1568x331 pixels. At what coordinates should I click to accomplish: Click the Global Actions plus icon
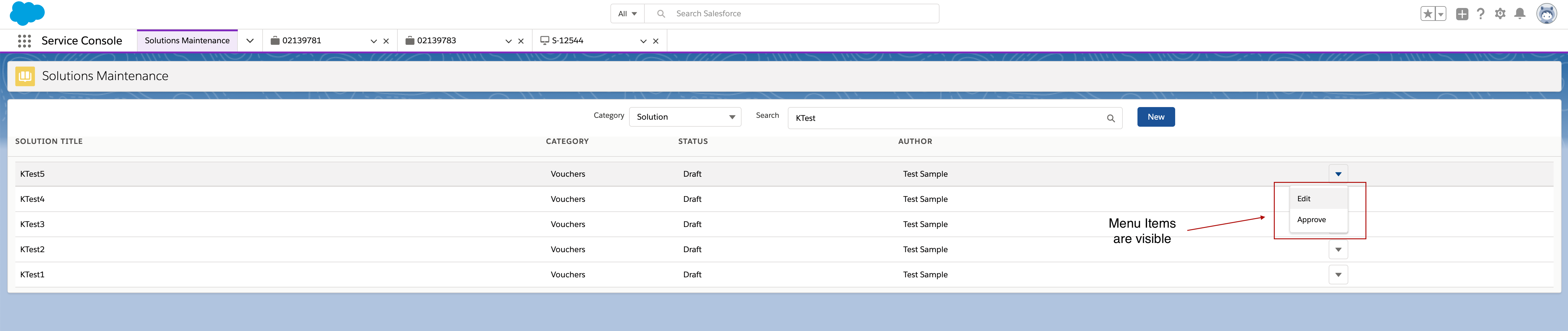click(1461, 14)
